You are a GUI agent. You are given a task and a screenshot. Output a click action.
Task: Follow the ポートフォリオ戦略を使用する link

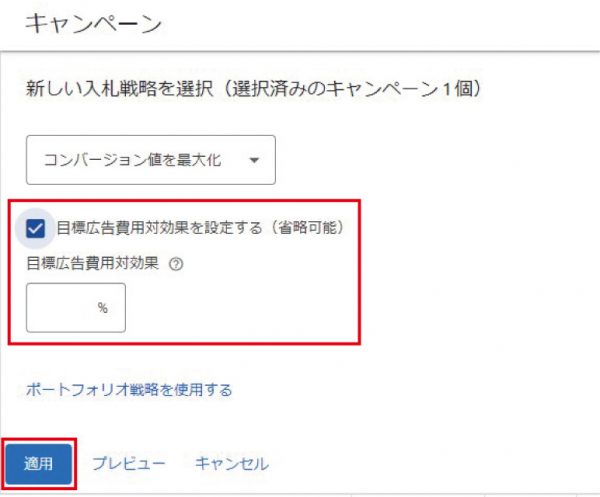pos(129,390)
